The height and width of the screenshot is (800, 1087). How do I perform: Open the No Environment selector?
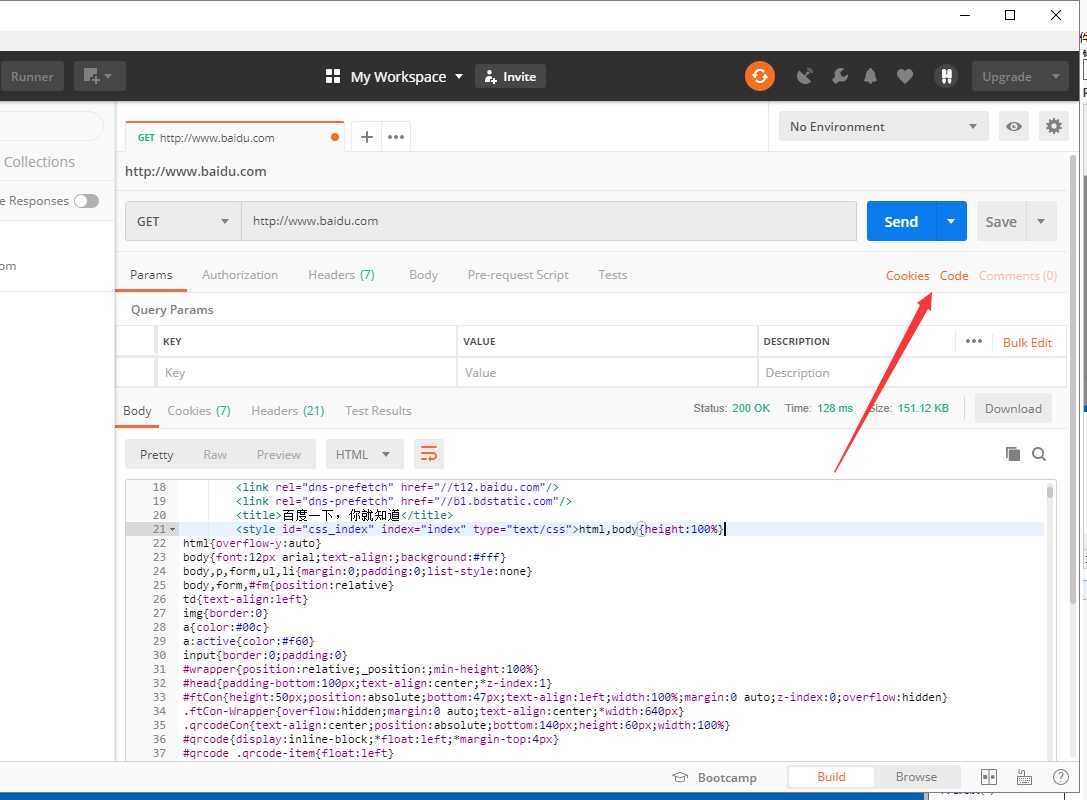tap(883, 127)
